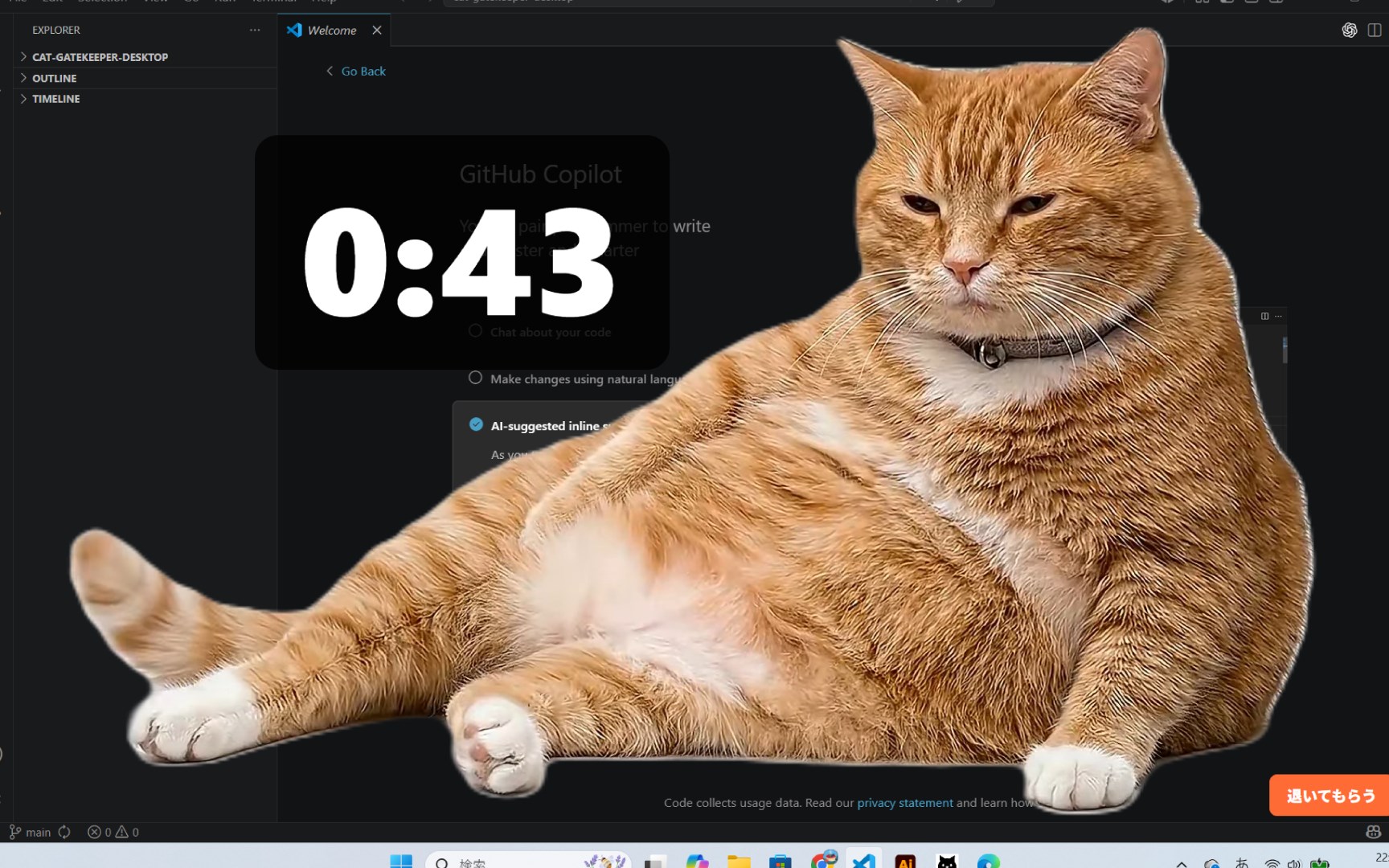Click the OpenAI icon in the editor title bar

point(1350,30)
